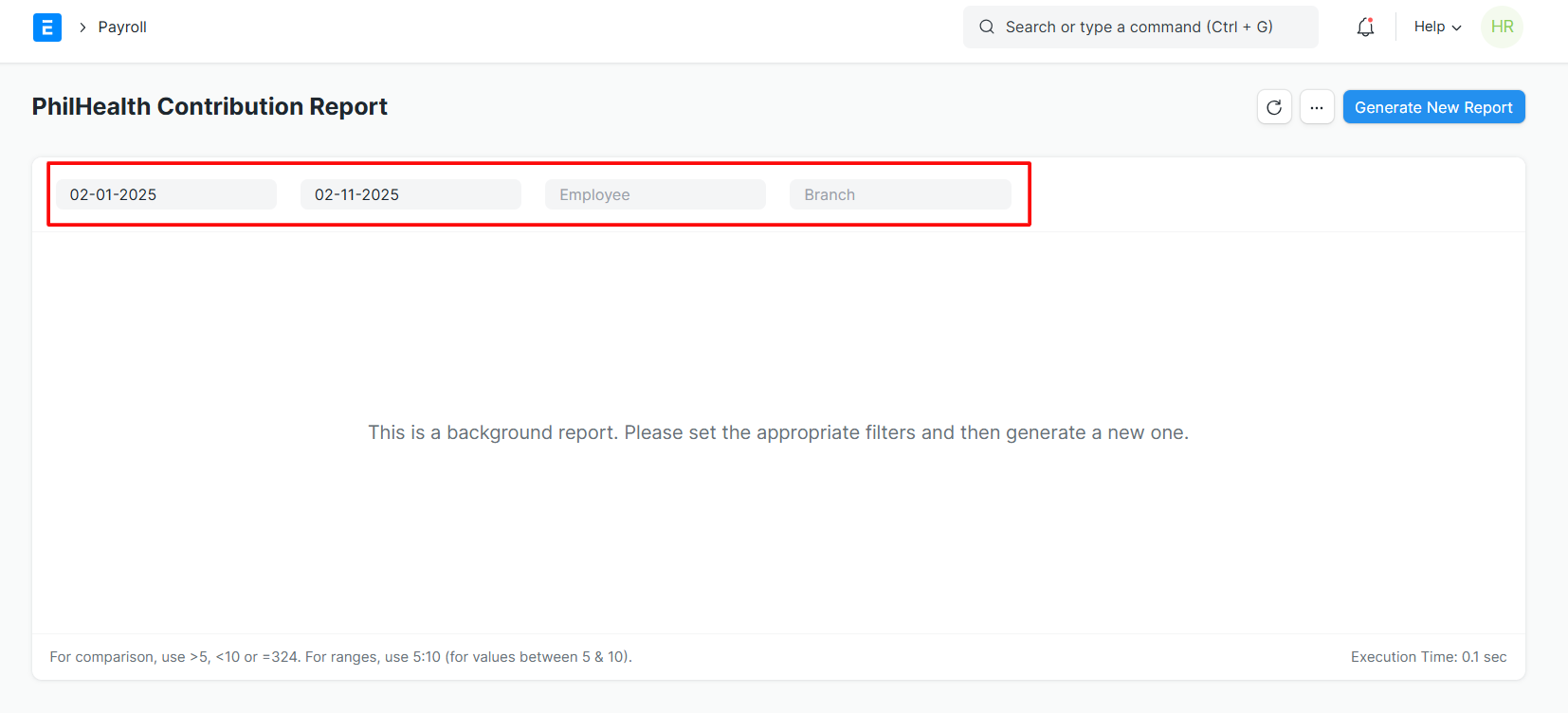The width and height of the screenshot is (1568, 713).
Task: Refresh the report with reload icon
Action: point(1274,107)
